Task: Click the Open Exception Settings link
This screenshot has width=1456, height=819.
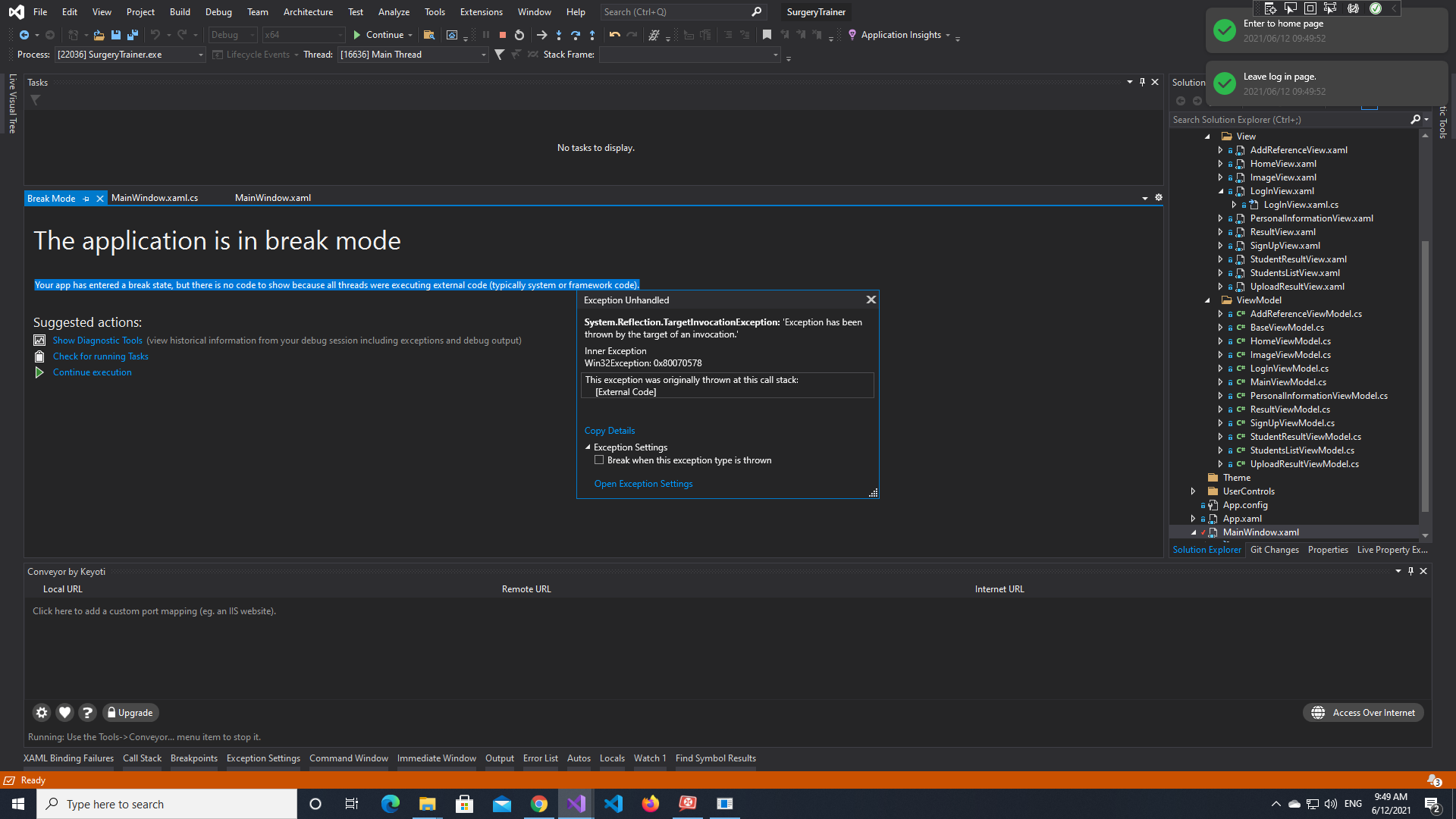Action: 643,483
